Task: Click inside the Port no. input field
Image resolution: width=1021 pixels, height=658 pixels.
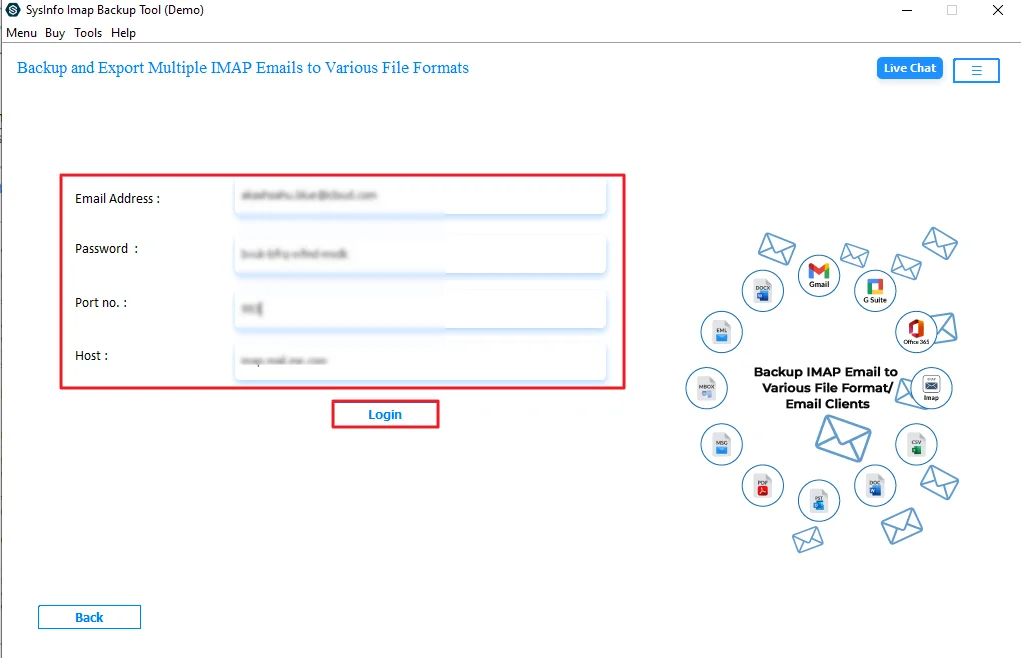Action: tap(420, 309)
